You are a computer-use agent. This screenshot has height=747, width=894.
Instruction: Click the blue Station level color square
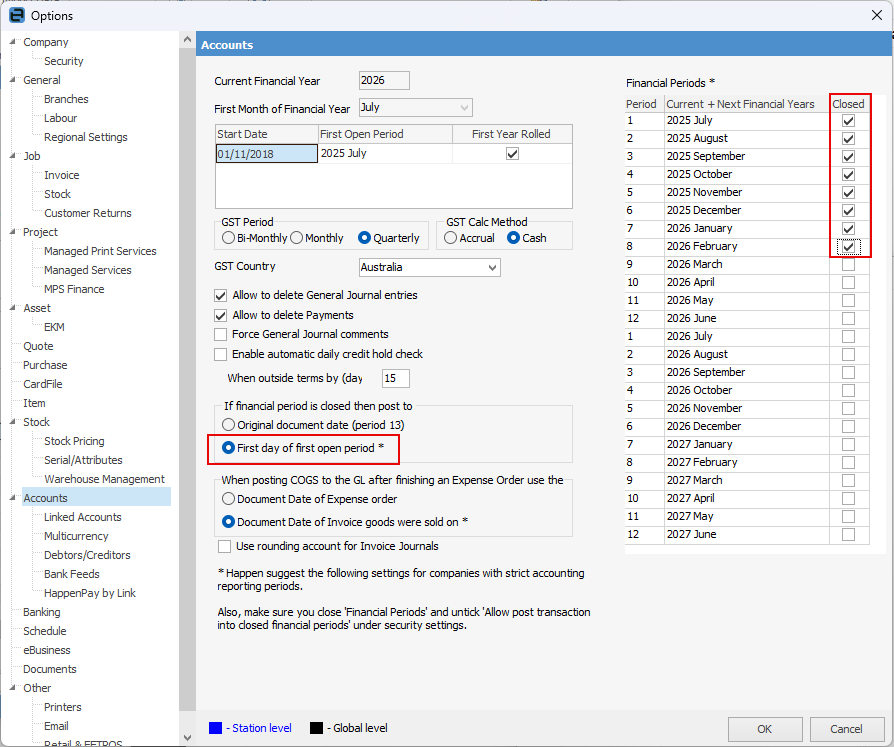point(215,728)
